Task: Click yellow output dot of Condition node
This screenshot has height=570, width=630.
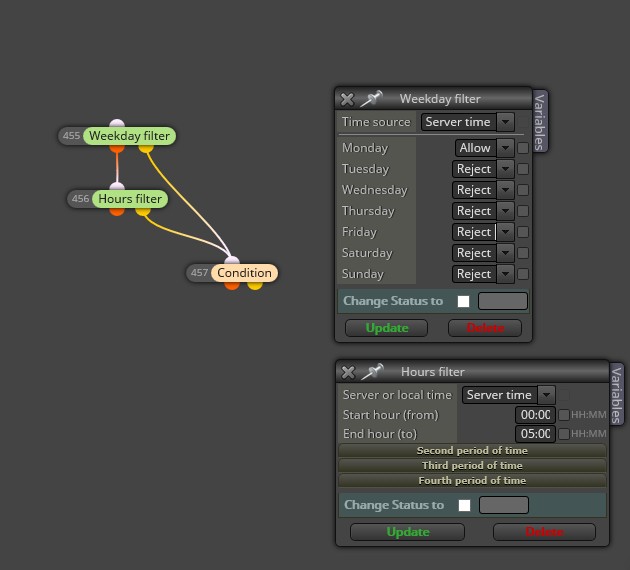Action: pyautogui.click(x=255, y=285)
